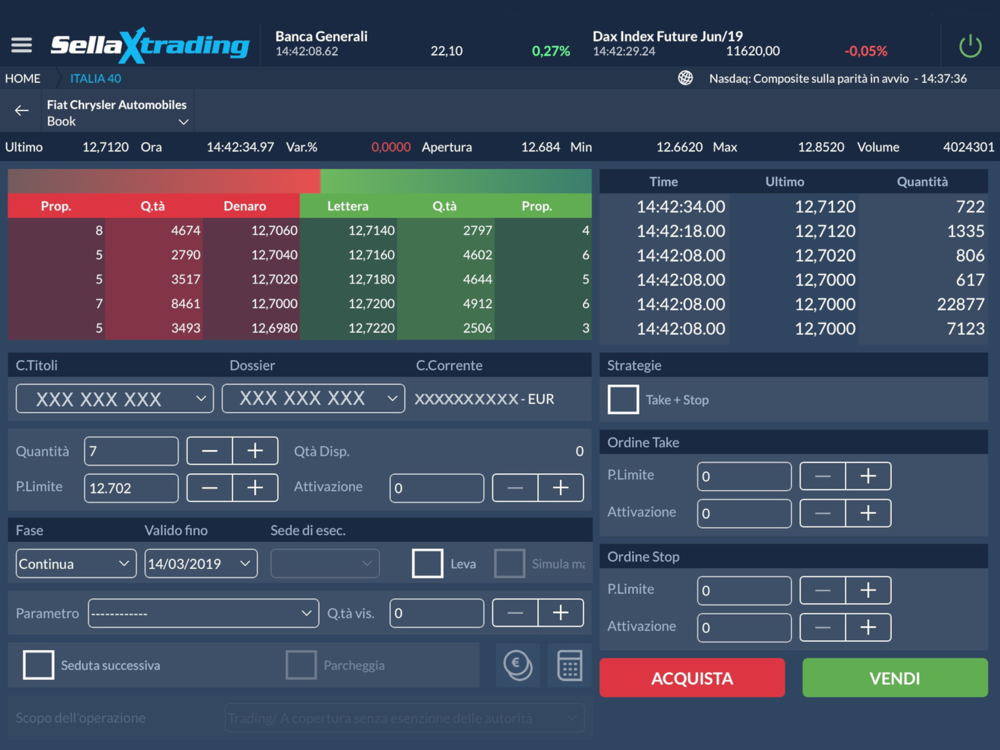Click the main order Attivazione input
Image resolution: width=1000 pixels, height=750 pixels.
pyautogui.click(x=437, y=488)
